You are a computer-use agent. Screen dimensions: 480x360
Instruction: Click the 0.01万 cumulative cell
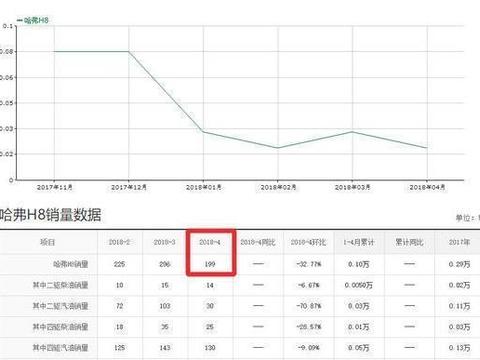tap(359, 327)
